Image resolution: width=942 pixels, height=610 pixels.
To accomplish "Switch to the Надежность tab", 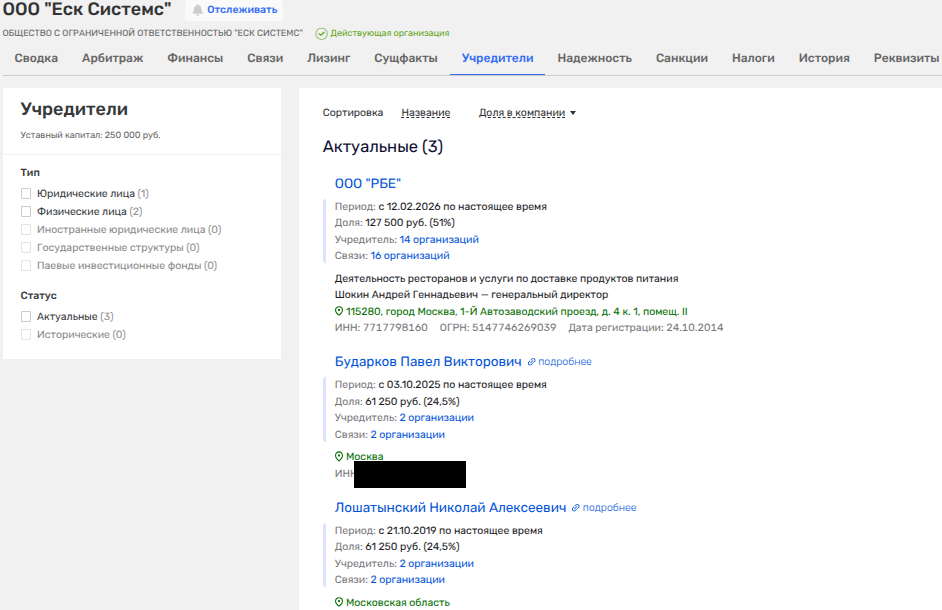I will coord(594,58).
